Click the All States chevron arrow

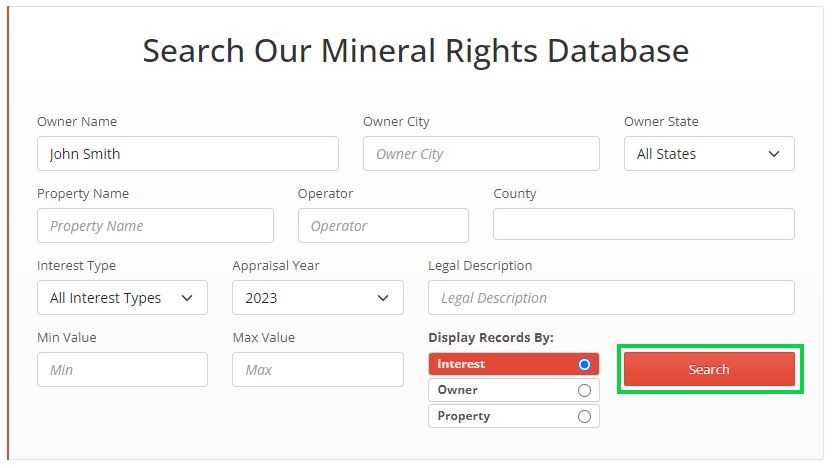tap(774, 154)
